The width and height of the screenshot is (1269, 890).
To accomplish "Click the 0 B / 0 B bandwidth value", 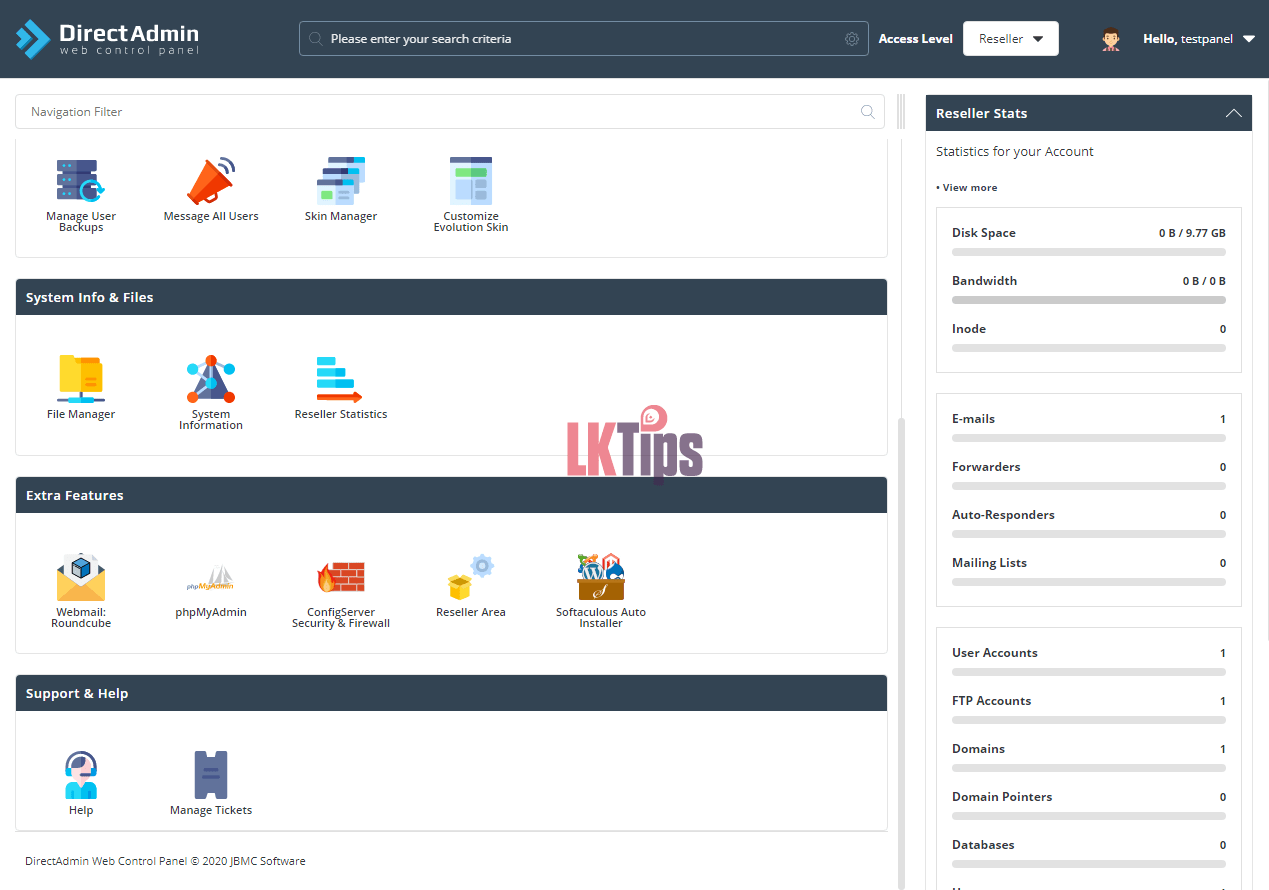I will pyautogui.click(x=1204, y=281).
